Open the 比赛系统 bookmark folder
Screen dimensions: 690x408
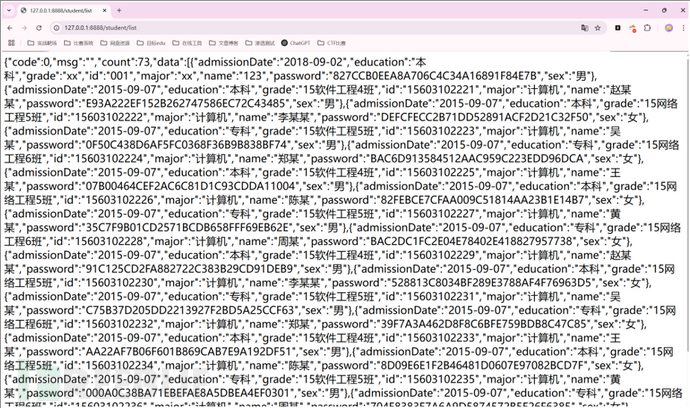[79, 43]
